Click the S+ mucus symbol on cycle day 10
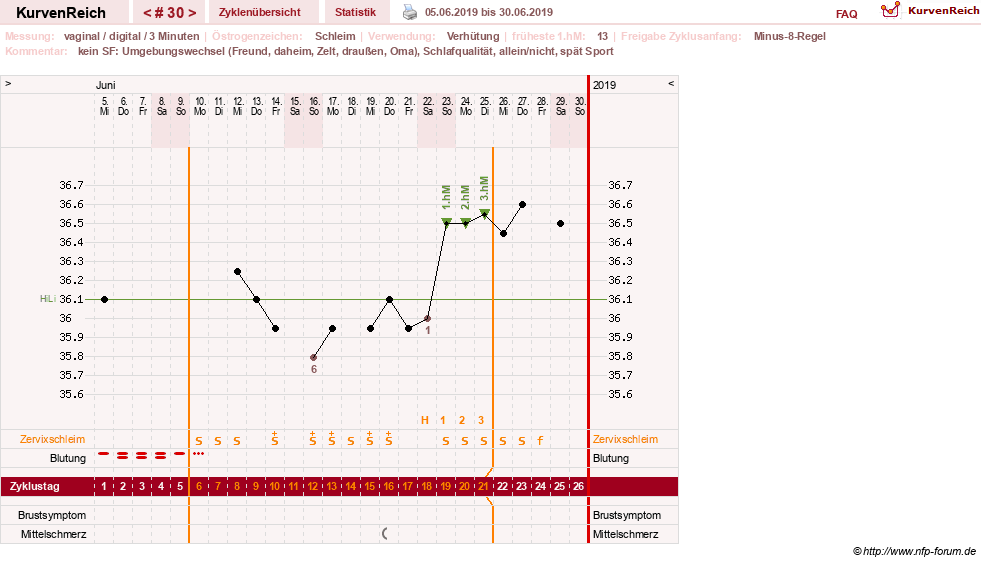 (275, 438)
